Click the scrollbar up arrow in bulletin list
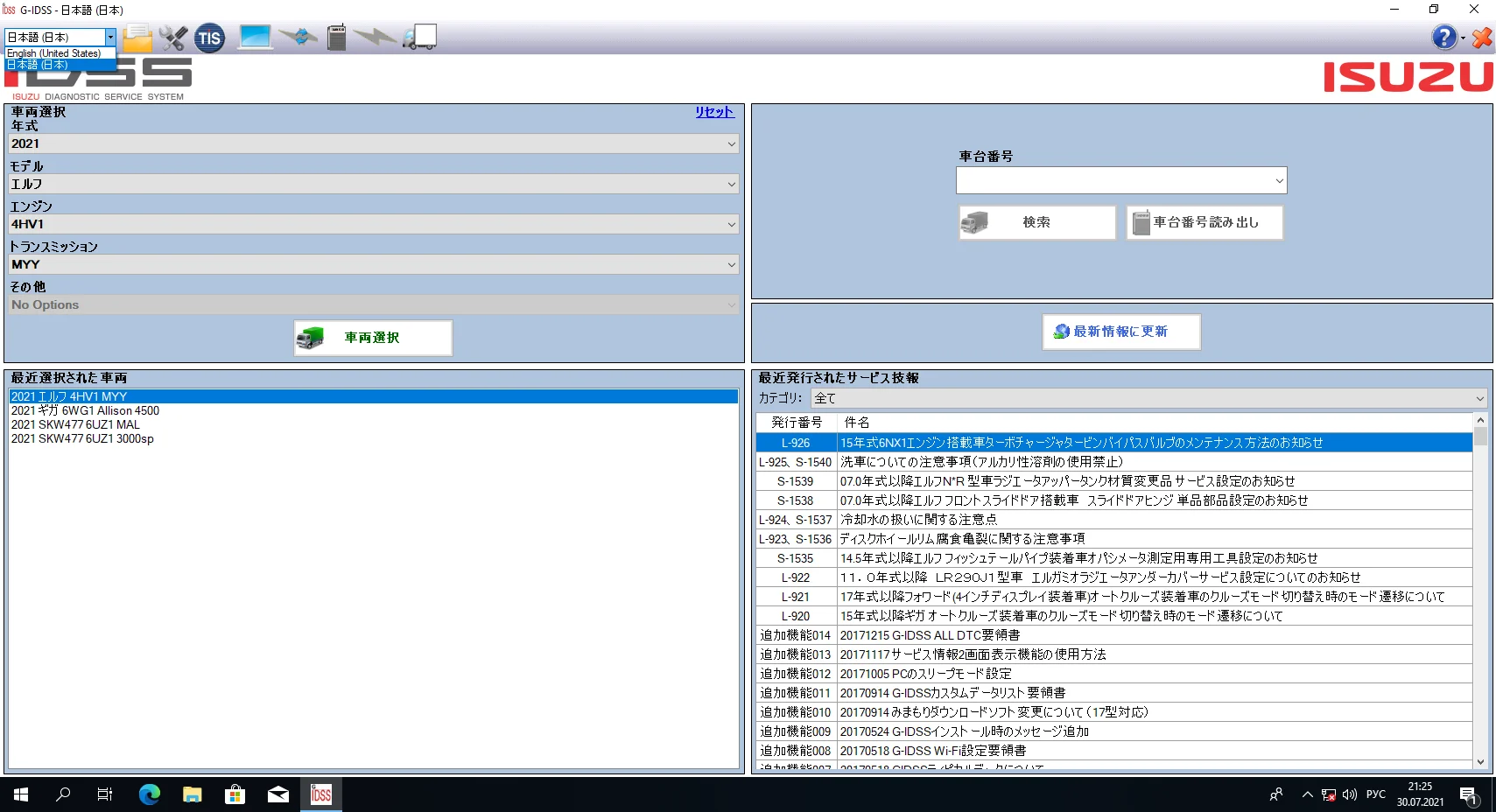The image size is (1496, 812). [x=1480, y=421]
